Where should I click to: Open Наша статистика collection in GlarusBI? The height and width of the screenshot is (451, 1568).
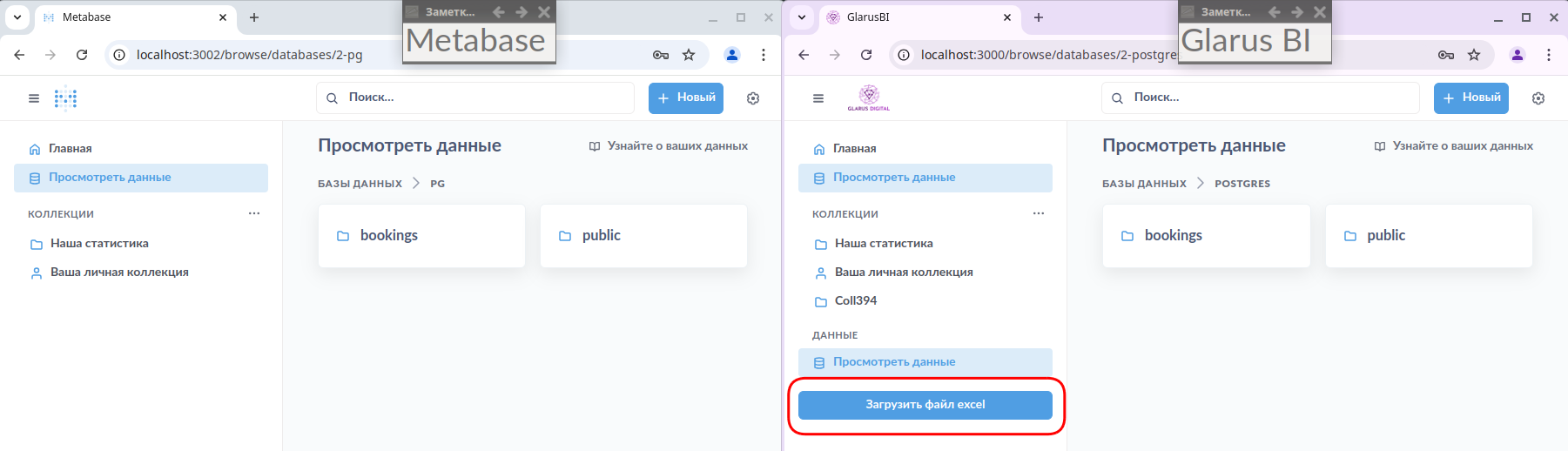[925, 244]
